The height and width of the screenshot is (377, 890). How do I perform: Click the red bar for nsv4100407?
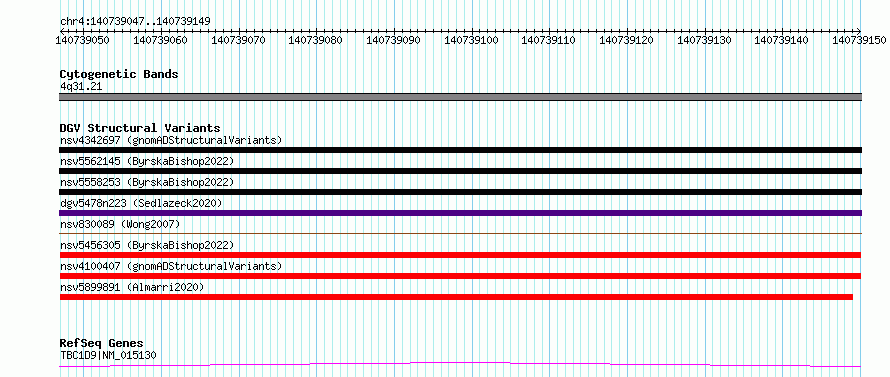(460, 276)
